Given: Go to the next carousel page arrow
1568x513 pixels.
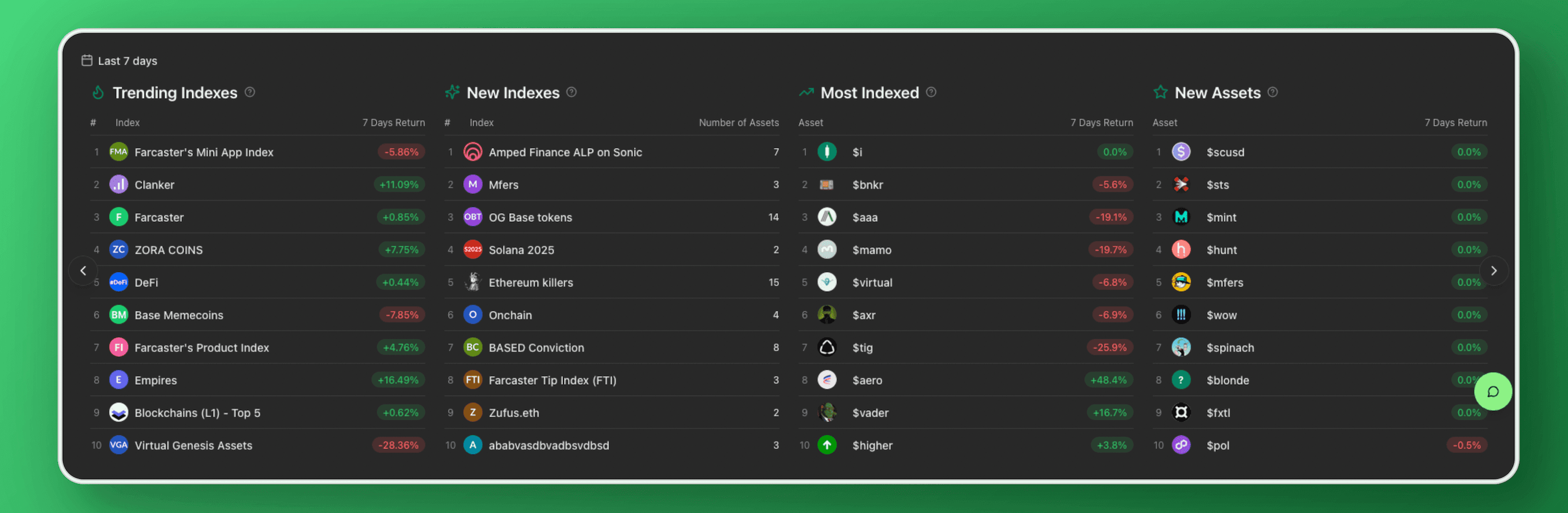Looking at the screenshot, I should coord(1494,270).
